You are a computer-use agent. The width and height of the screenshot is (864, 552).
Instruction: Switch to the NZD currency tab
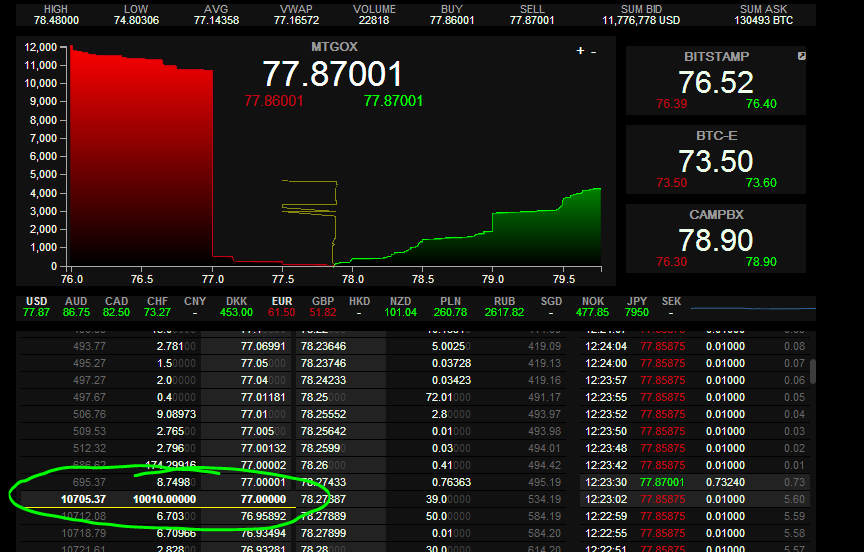401,307
